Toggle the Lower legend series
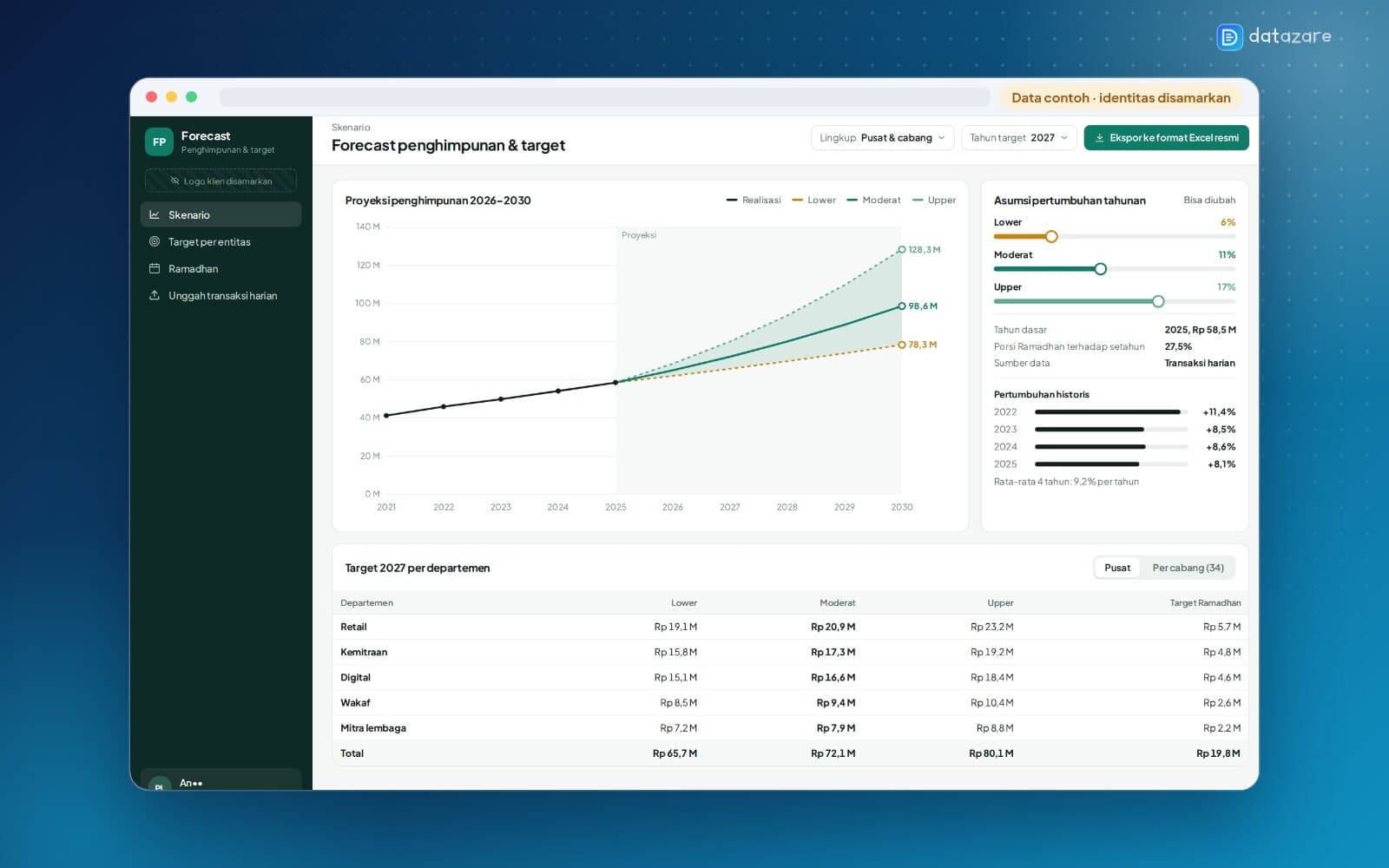Image resolution: width=1389 pixels, height=868 pixels. click(x=813, y=201)
